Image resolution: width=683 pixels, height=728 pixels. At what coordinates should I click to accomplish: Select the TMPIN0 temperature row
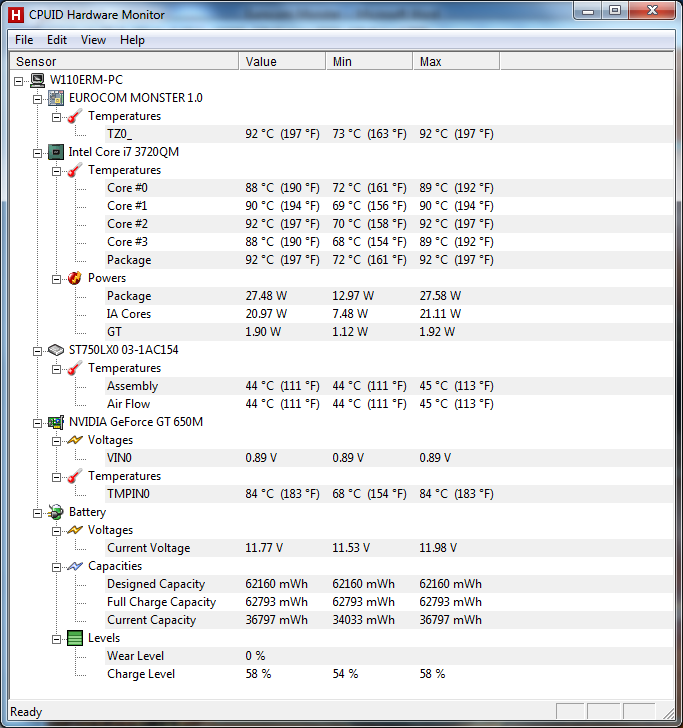coord(389,494)
